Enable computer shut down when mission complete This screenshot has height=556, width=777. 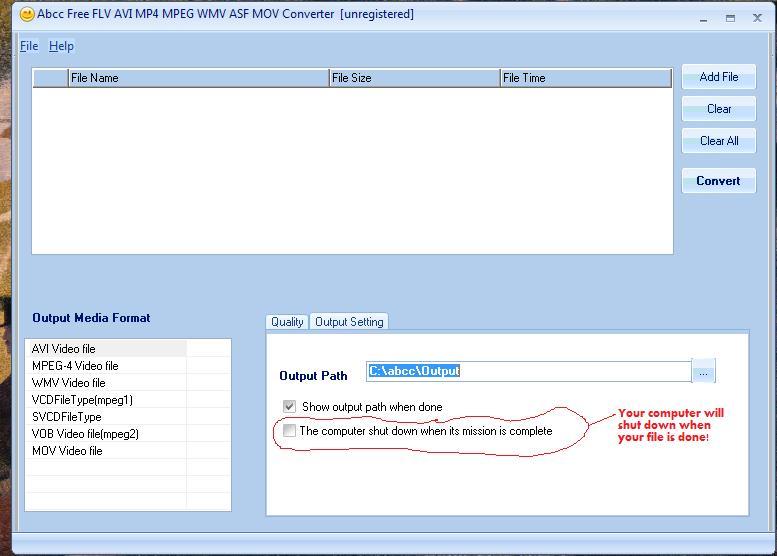point(289,431)
